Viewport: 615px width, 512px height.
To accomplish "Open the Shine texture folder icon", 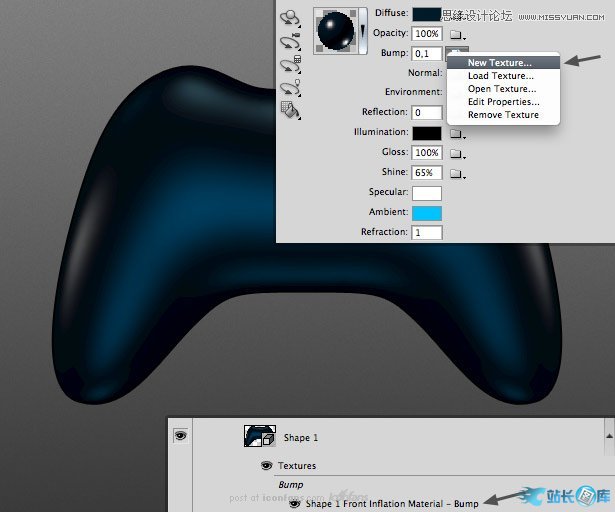I will (x=457, y=174).
